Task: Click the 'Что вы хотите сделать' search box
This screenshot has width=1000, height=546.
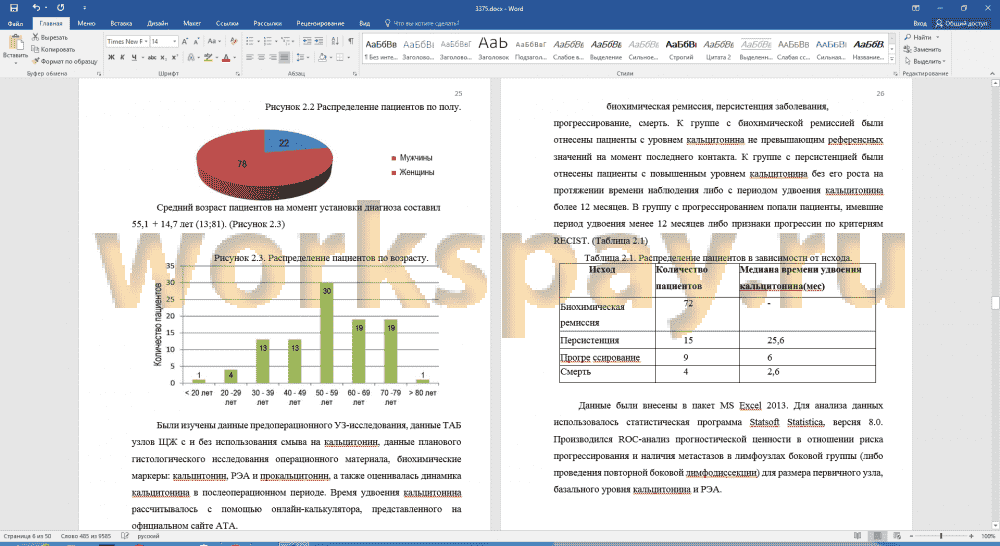Action: [x=422, y=23]
